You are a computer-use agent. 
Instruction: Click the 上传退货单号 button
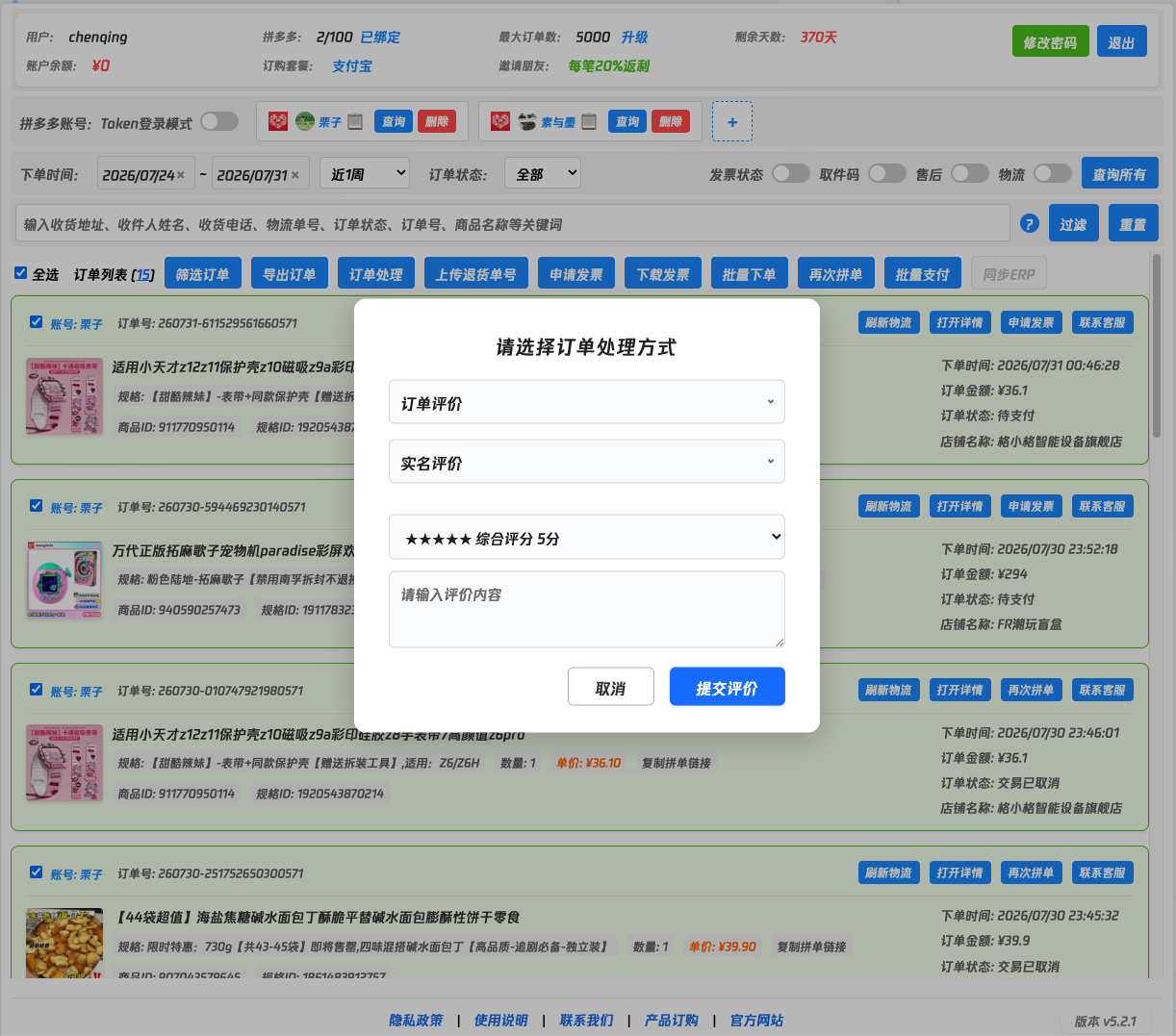[476, 274]
